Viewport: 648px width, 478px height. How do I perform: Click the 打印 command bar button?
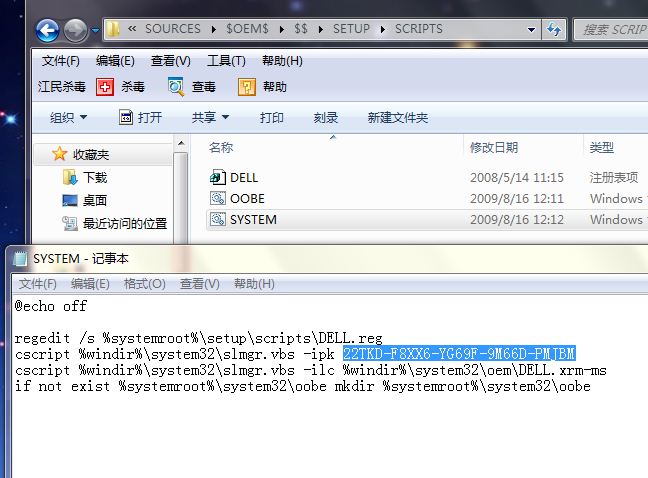click(272, 117)
